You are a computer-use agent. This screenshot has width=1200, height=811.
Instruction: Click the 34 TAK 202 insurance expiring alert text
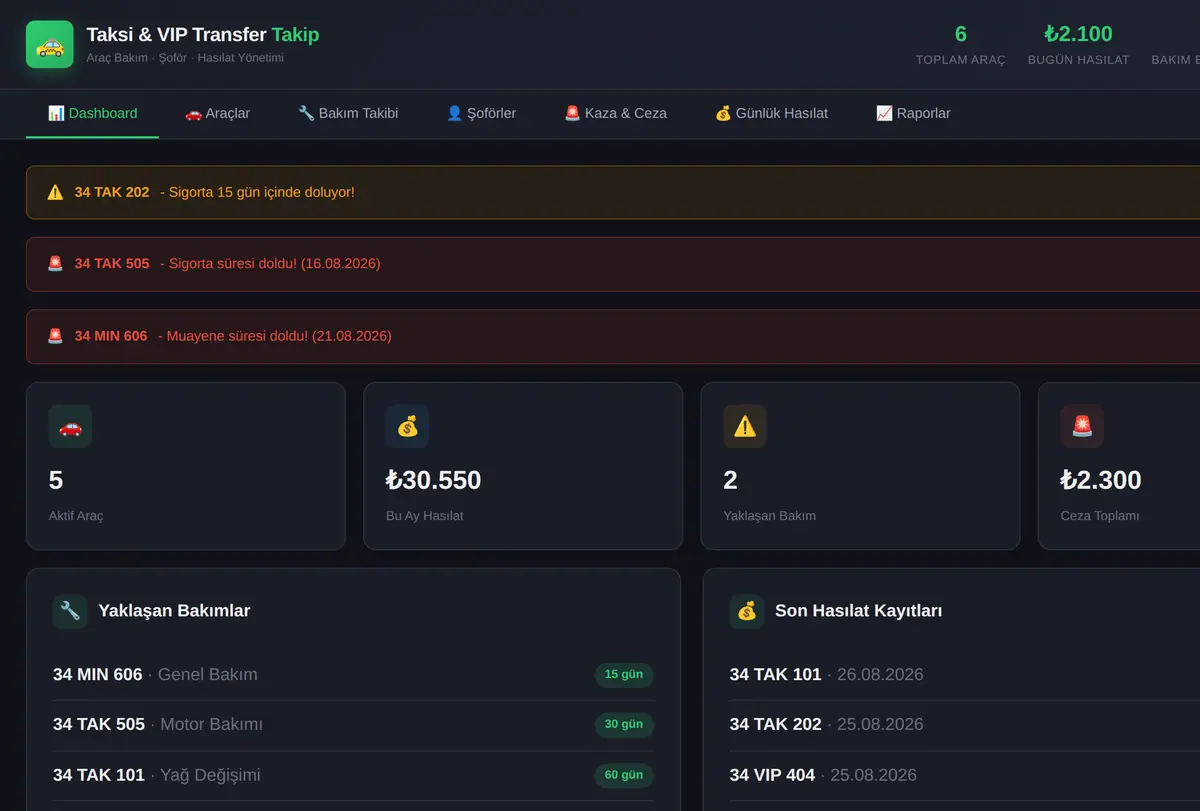tap(214, 192)
